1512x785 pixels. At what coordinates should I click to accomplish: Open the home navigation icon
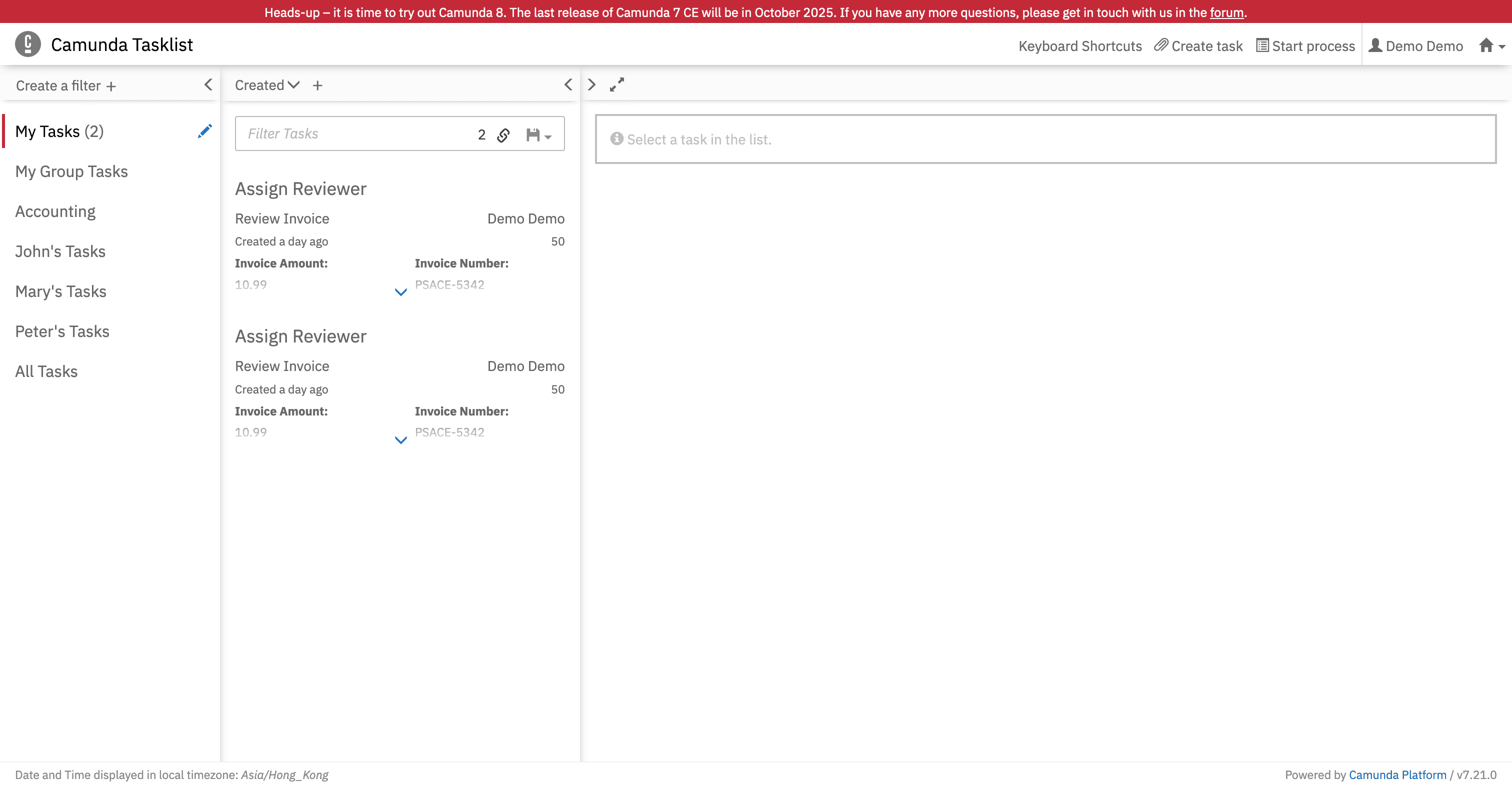click(x=1485, y=45)
